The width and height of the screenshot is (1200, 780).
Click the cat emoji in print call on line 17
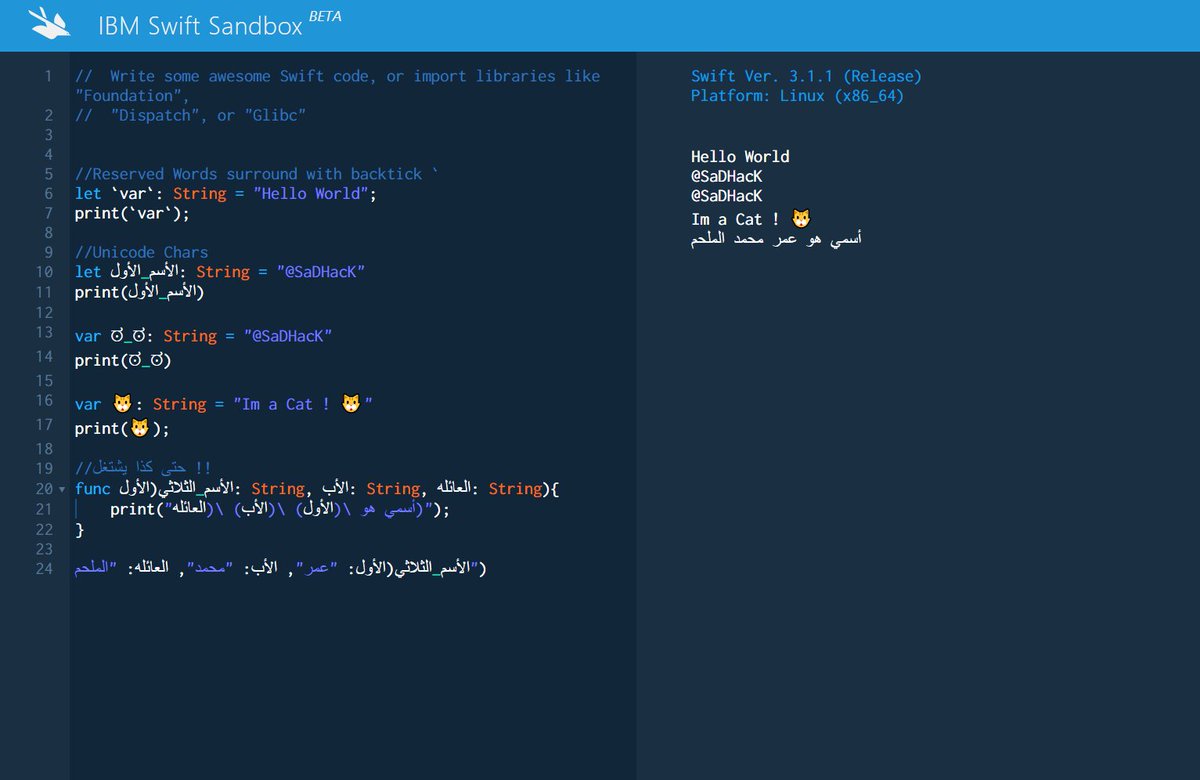(x=140, y=428)
